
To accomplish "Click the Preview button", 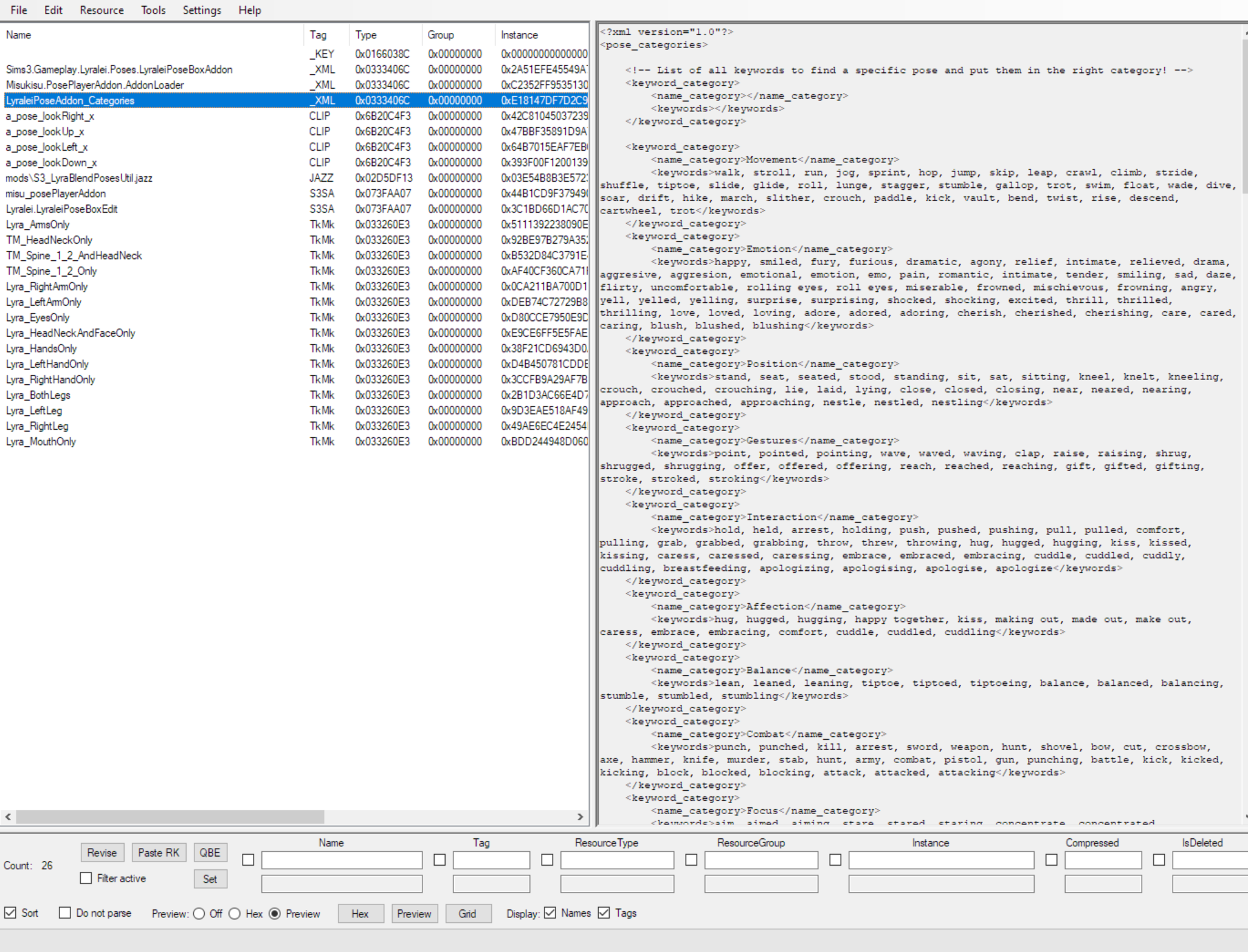I will [x=415, y=914].
